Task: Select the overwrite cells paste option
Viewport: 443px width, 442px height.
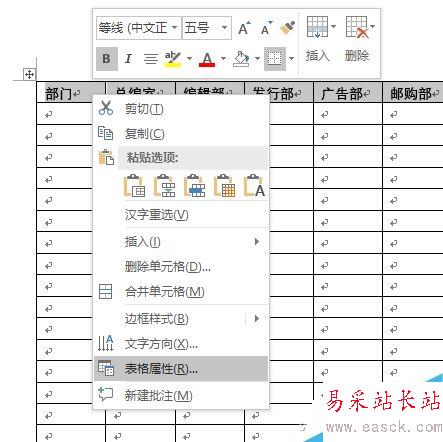Action: tap(224, 186)
